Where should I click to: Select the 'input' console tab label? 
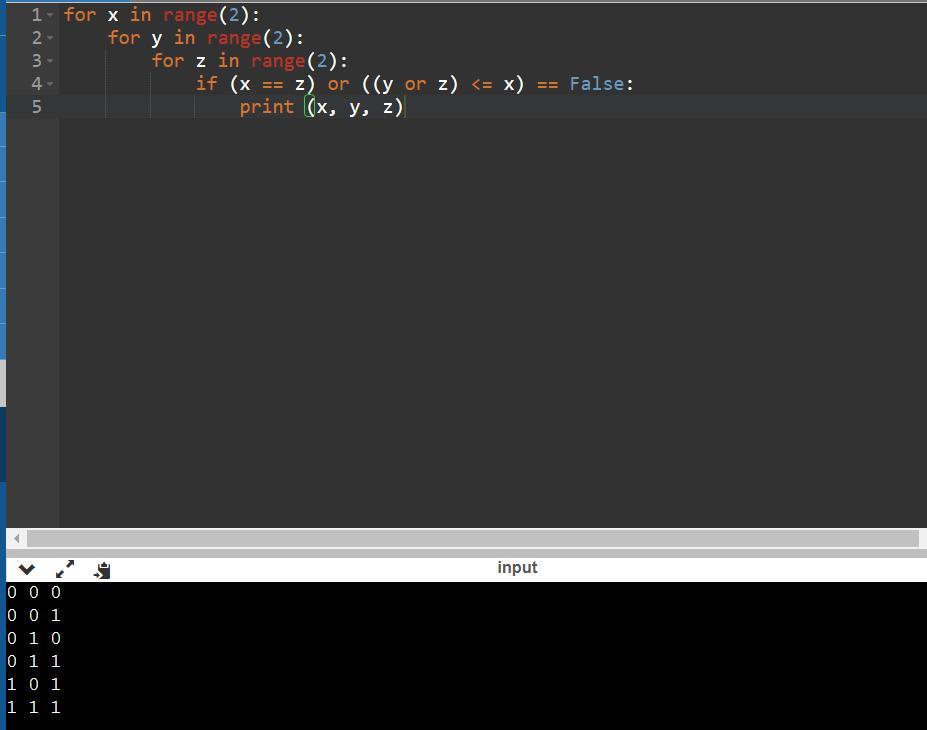click(517, 568)
